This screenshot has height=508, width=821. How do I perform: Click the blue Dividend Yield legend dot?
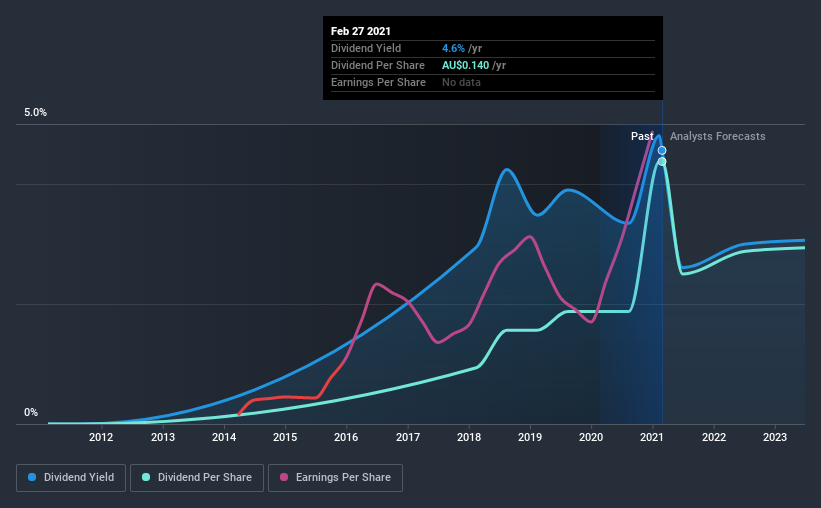point(32,477)
